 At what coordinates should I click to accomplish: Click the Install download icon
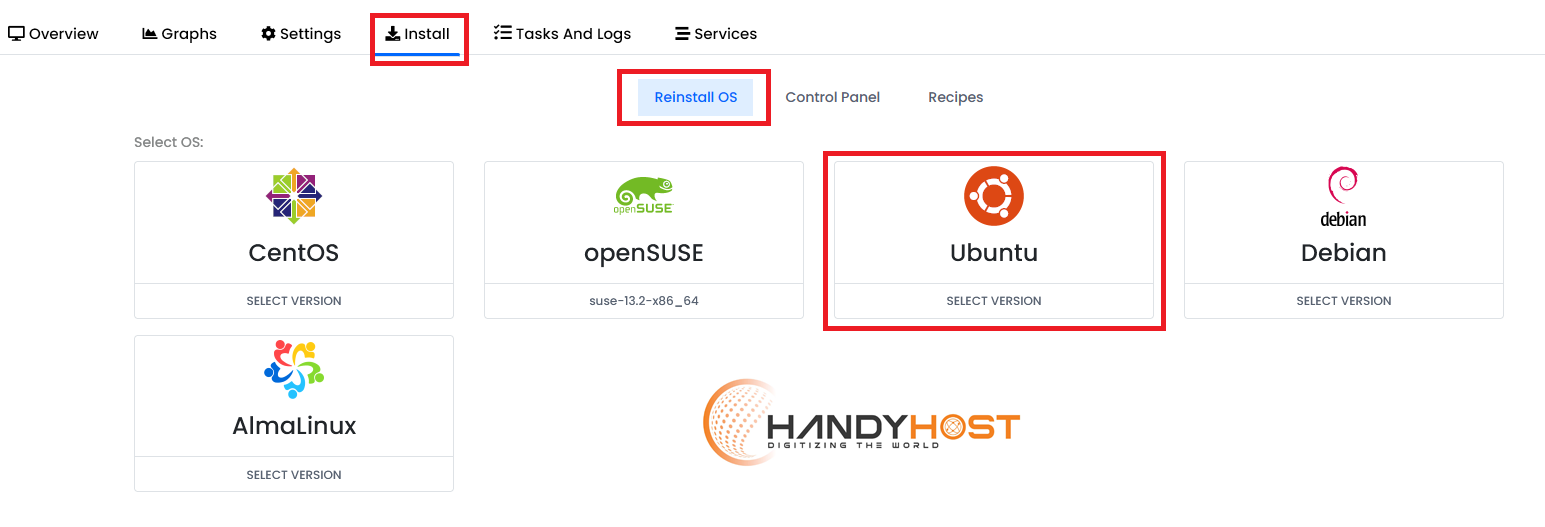[x=393, y=33]
